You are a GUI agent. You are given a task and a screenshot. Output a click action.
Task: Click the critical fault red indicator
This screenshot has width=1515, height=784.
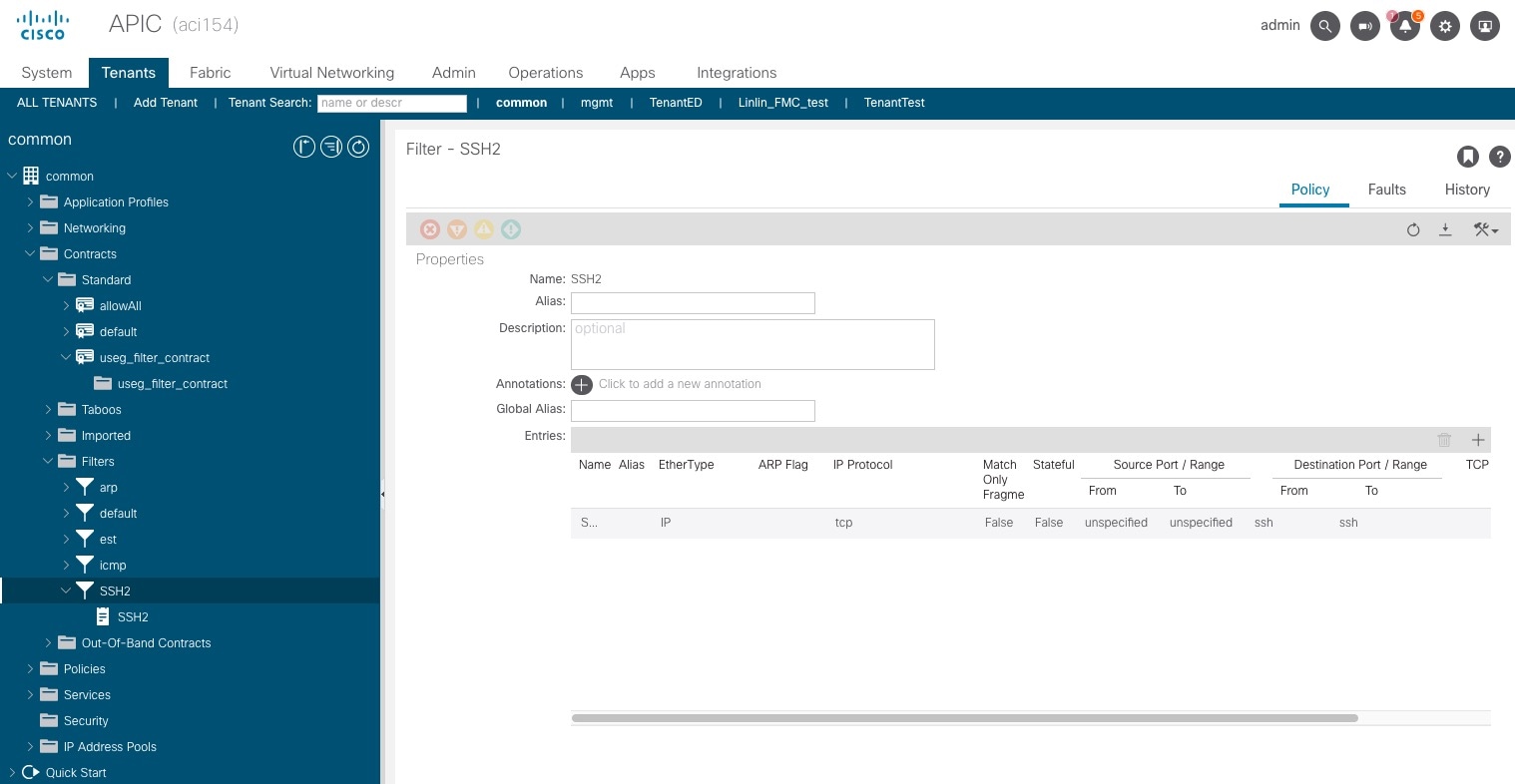[430, 229]
